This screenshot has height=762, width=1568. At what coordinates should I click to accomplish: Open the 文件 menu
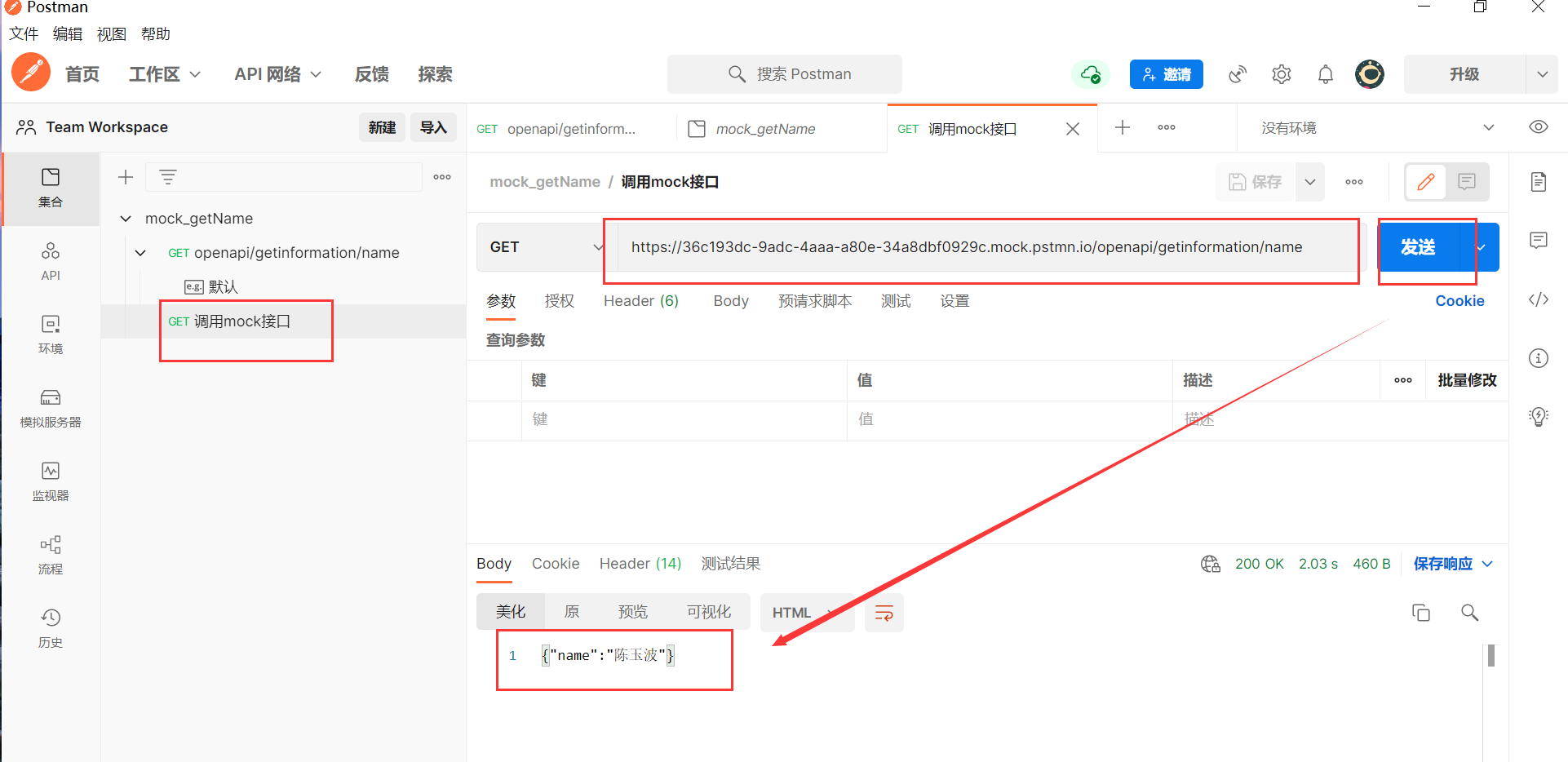coord(24,34)
